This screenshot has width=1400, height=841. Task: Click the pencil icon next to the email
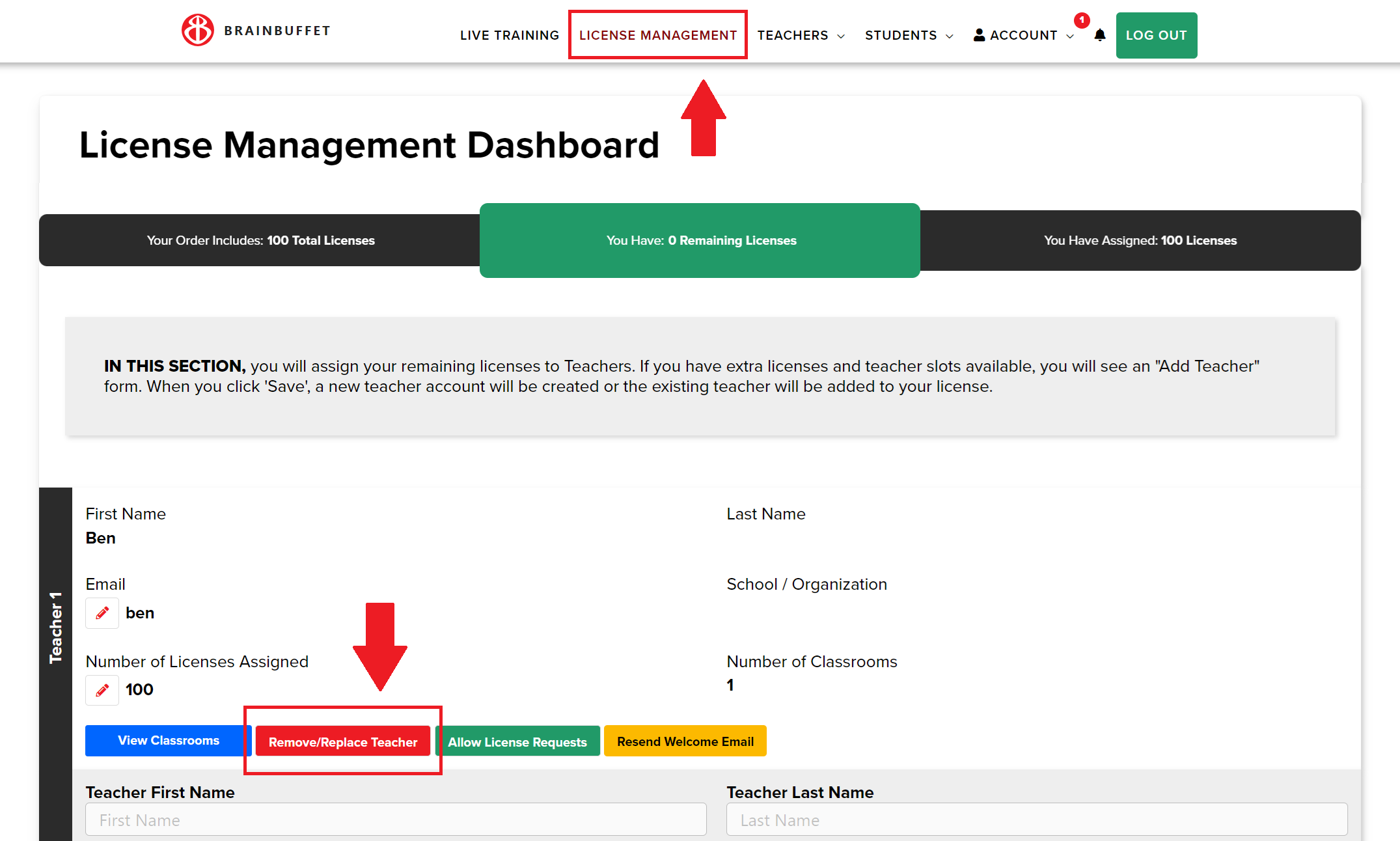tap(102, 613)
